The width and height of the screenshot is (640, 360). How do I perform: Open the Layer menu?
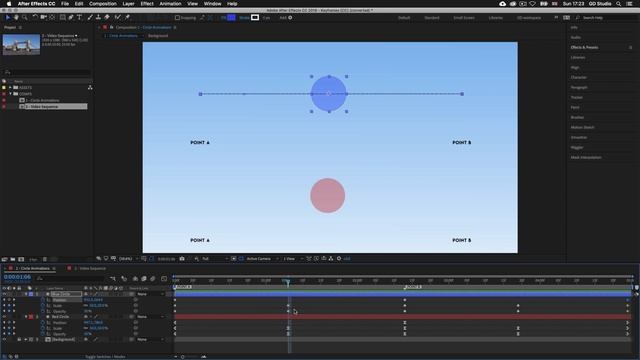(x=128, y=4)
